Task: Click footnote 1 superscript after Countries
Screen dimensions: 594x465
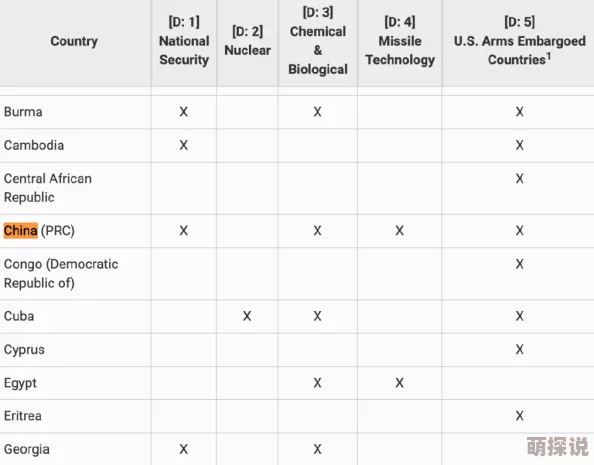Action: [x=549, y=56]
